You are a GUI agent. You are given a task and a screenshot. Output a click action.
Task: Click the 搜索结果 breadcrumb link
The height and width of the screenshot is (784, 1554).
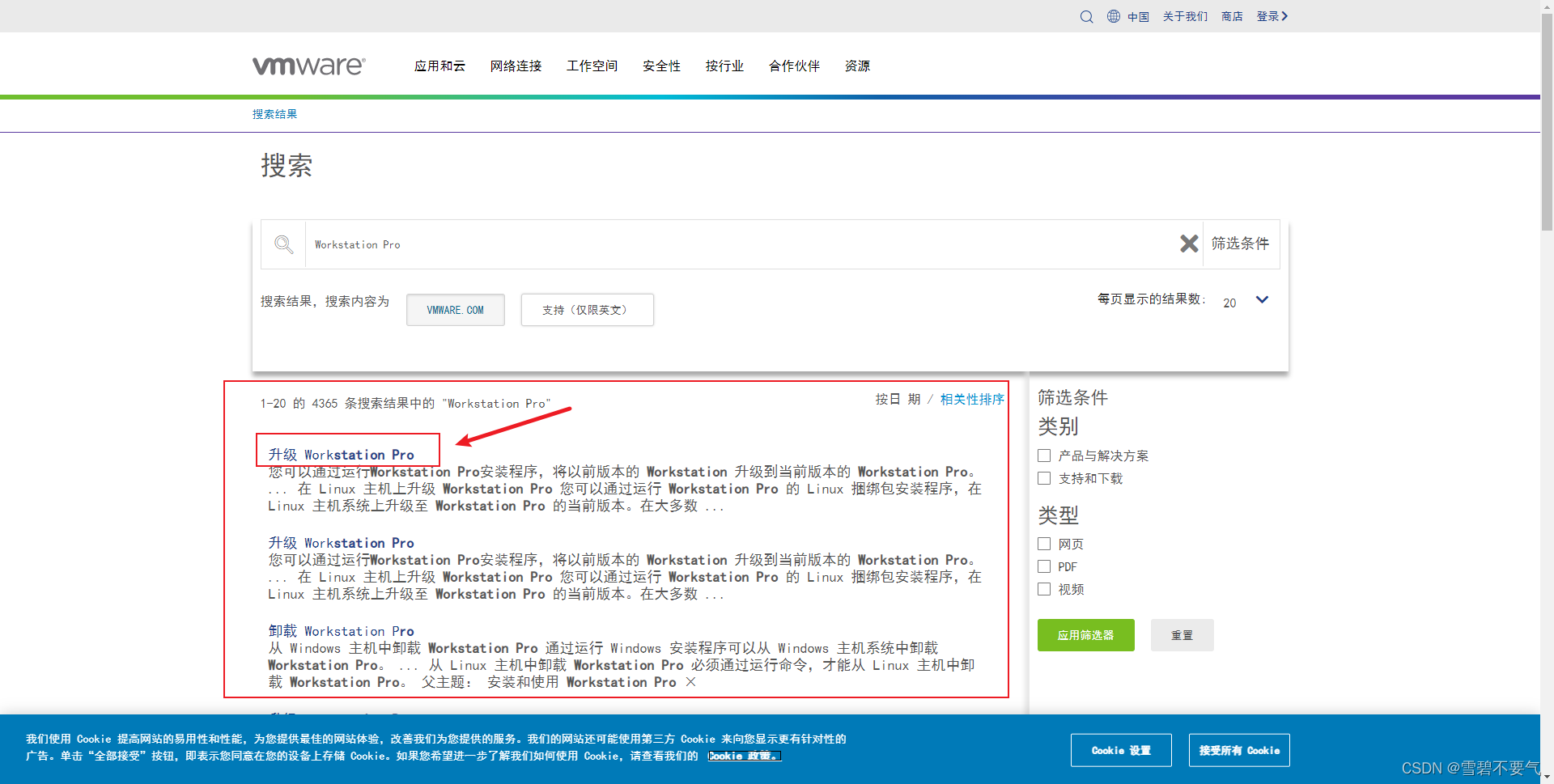[275, 114]
